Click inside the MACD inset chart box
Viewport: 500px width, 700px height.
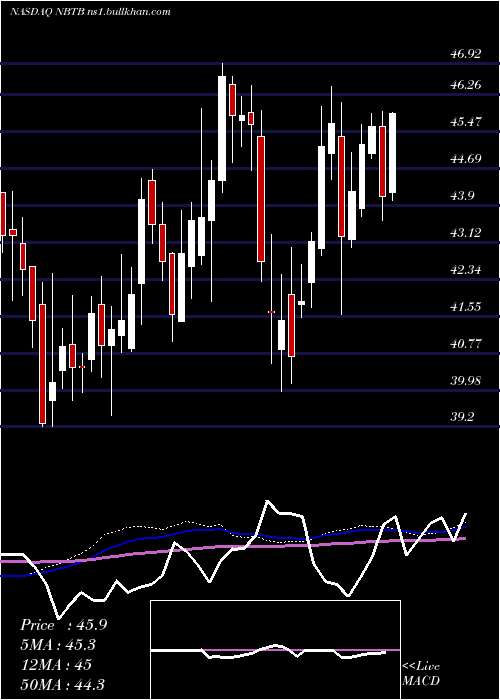[275, 650]
